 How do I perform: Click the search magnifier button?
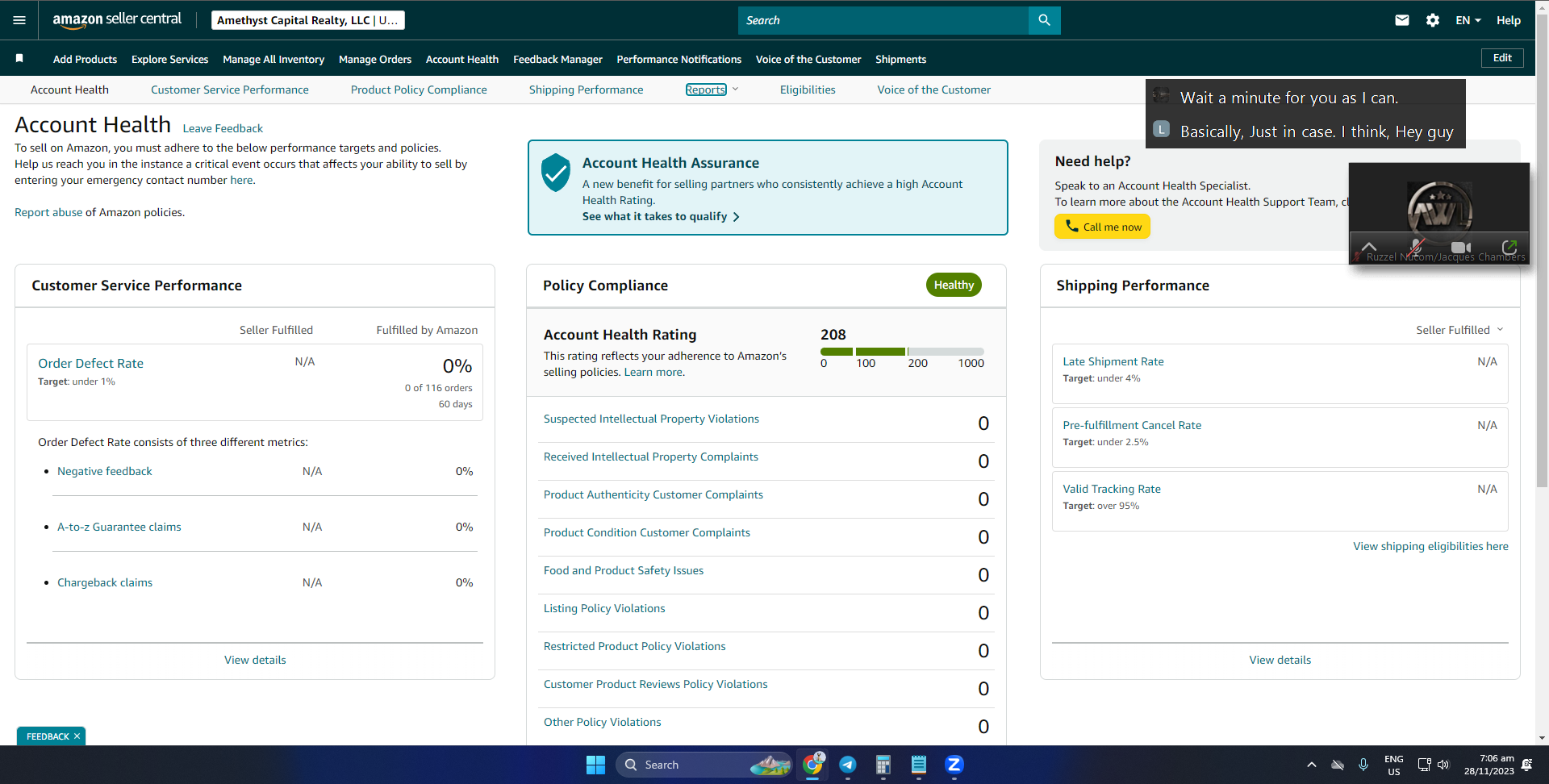[x=1044, y=20]
